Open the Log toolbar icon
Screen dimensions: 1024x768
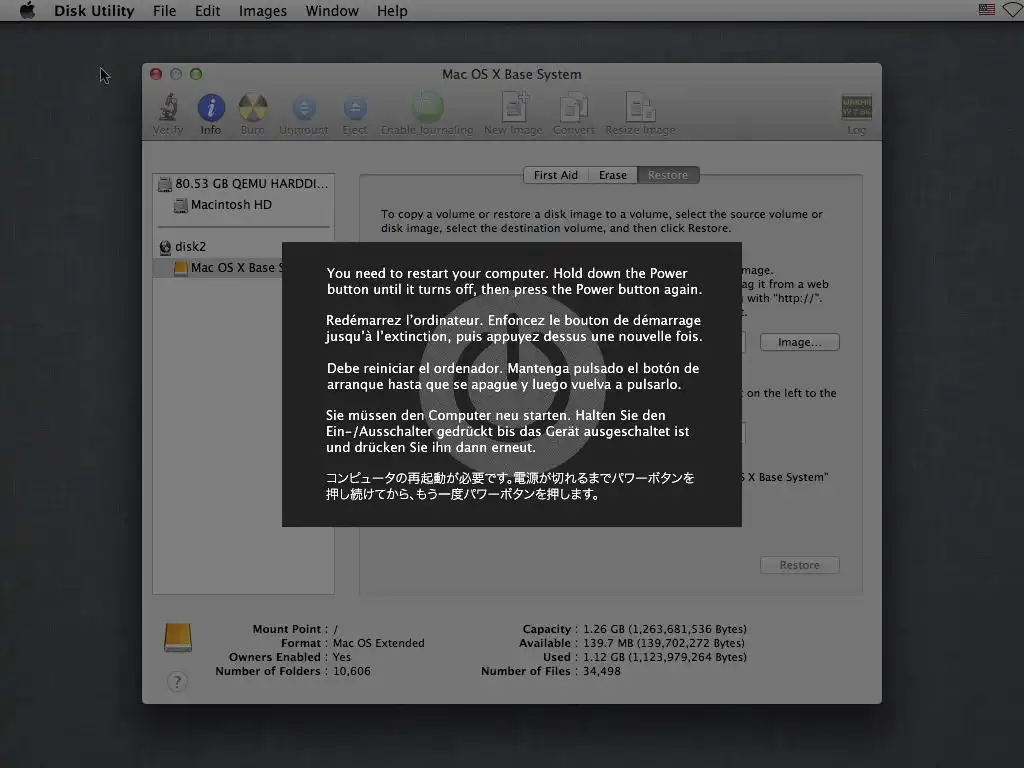856,107
